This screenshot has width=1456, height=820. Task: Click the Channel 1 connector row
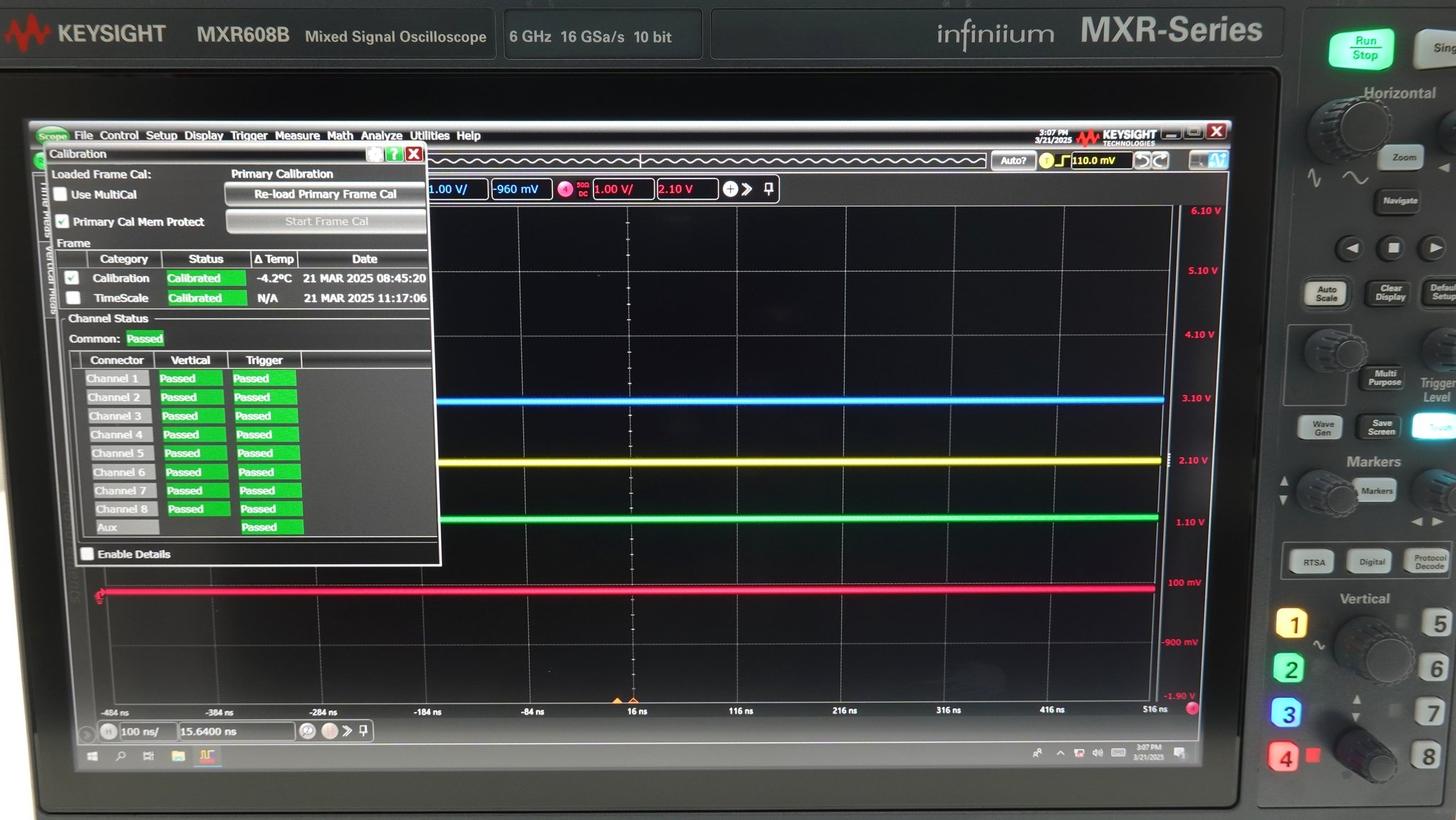(x=117, y=378)
